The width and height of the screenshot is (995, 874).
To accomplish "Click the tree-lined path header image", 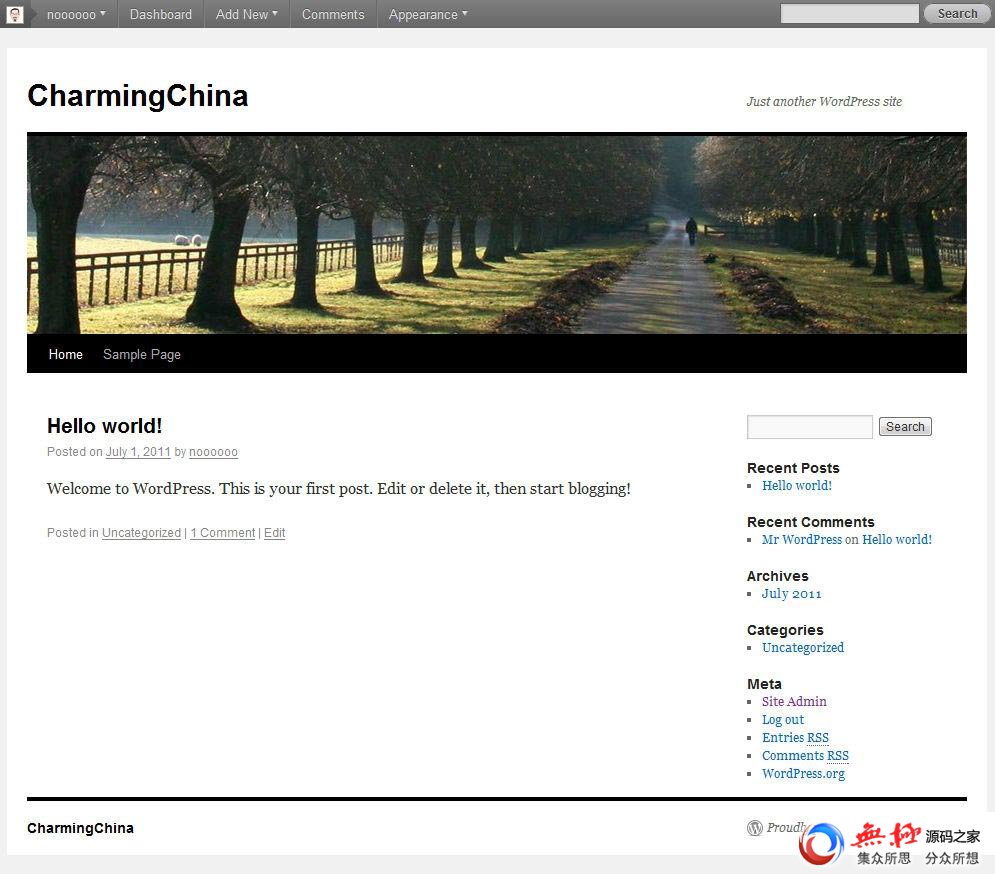I will pos(497,233).
